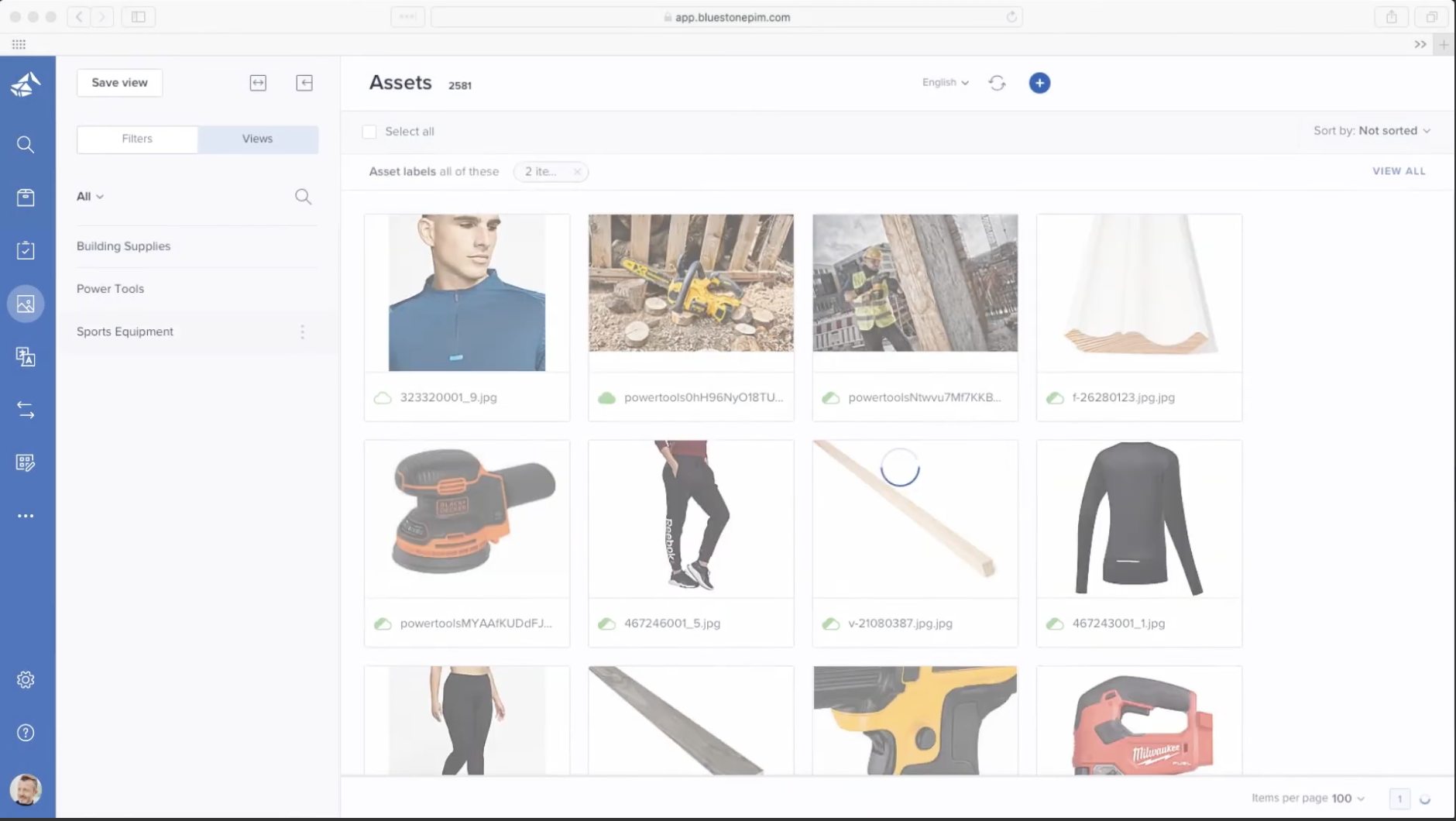Click the VIEW ALL link
The image size is (1456, 821).
1399,171
